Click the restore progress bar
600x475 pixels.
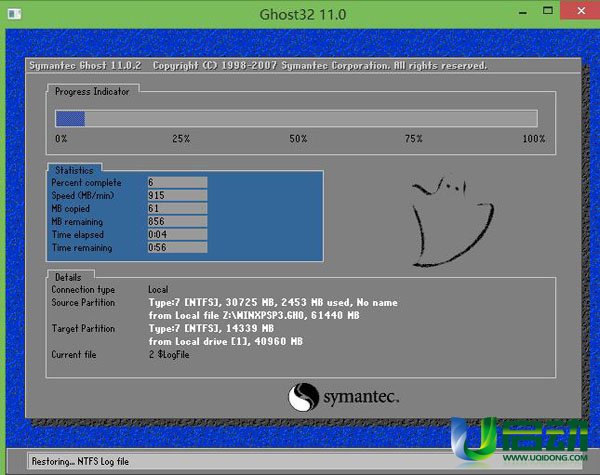click(297, 118)
